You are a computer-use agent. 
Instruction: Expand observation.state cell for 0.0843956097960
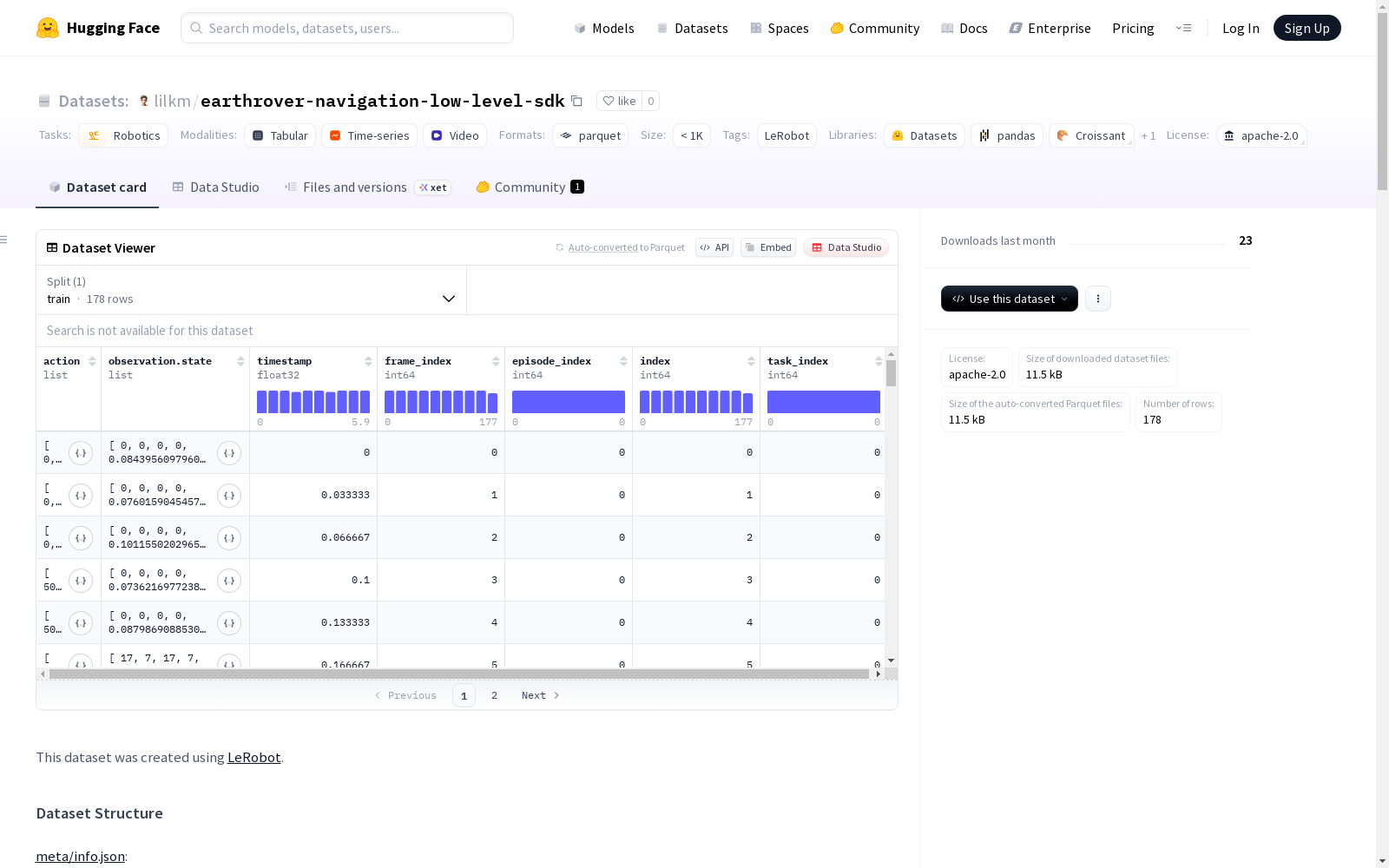coord(229,453)
